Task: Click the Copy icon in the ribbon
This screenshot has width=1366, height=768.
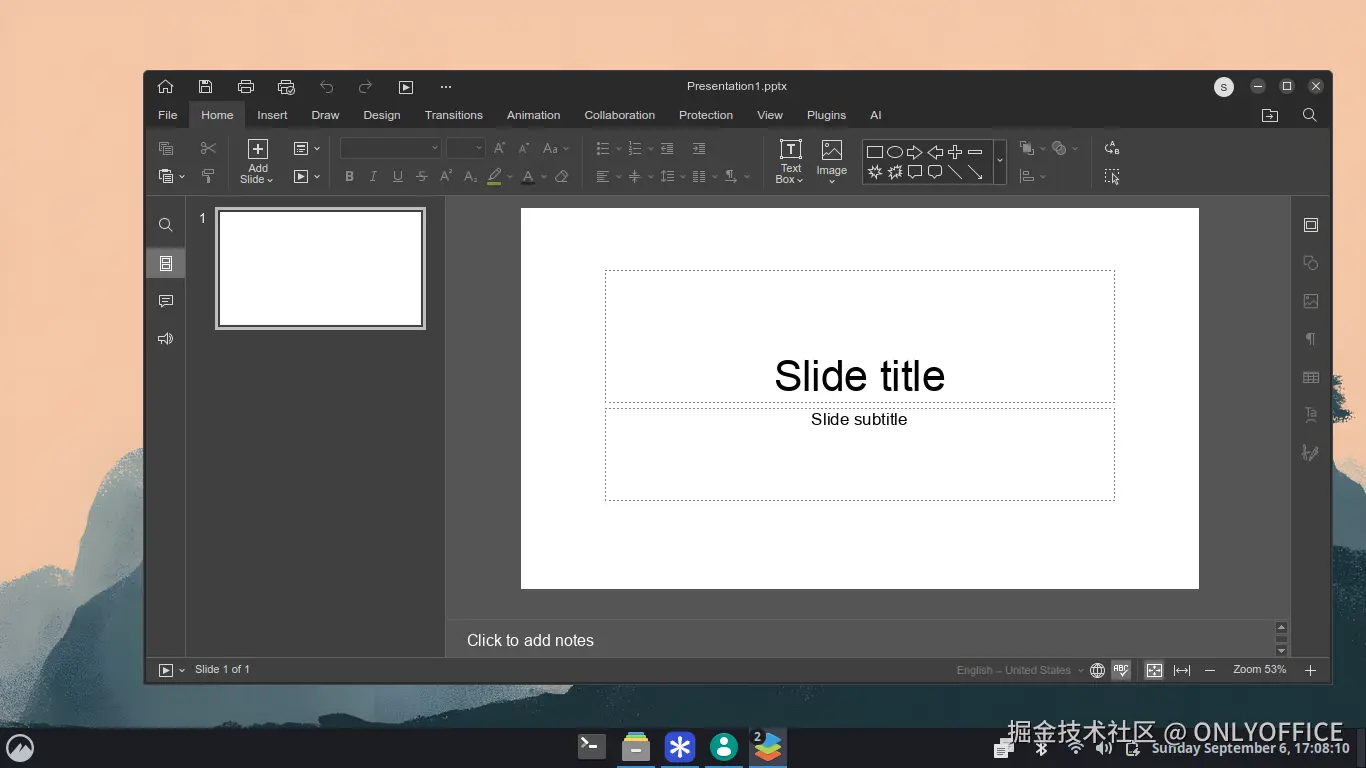Action: click(x=166, y=148)
